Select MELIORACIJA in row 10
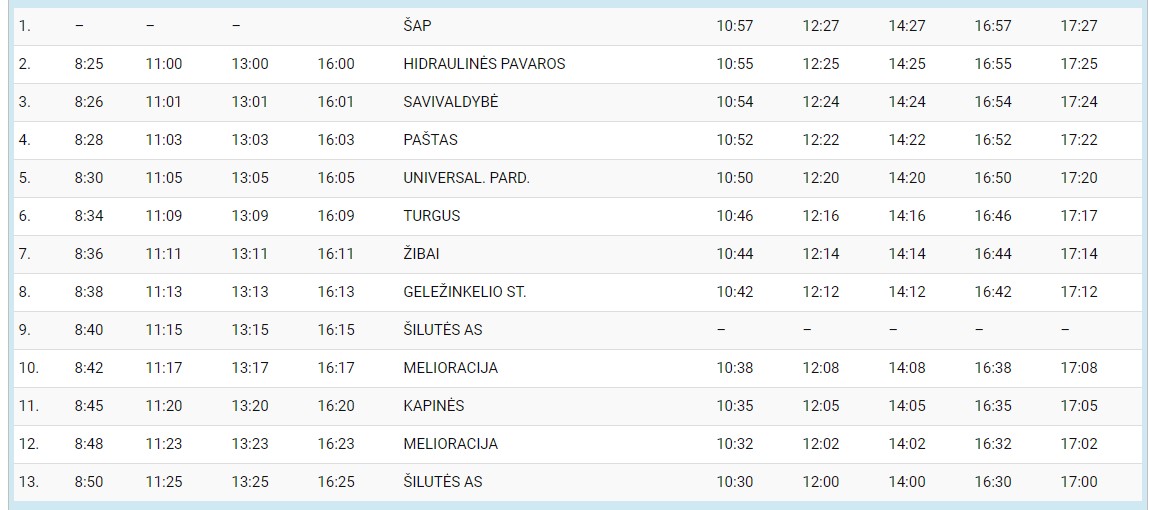The width and height of the screenshot is (1149, 510). pyautogui.click(x=451, y=368)
